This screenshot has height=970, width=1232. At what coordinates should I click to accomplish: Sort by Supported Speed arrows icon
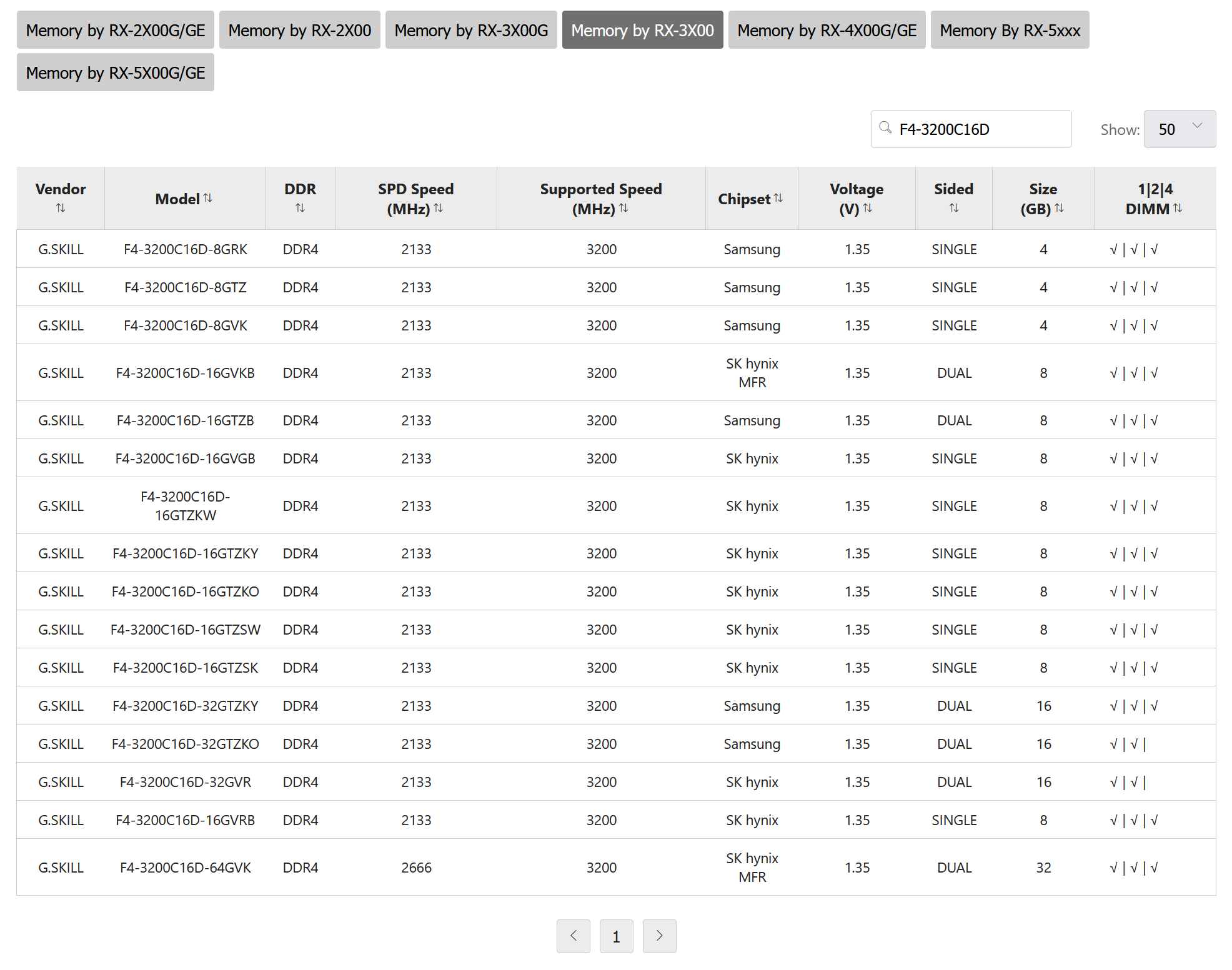pos(623,208)
